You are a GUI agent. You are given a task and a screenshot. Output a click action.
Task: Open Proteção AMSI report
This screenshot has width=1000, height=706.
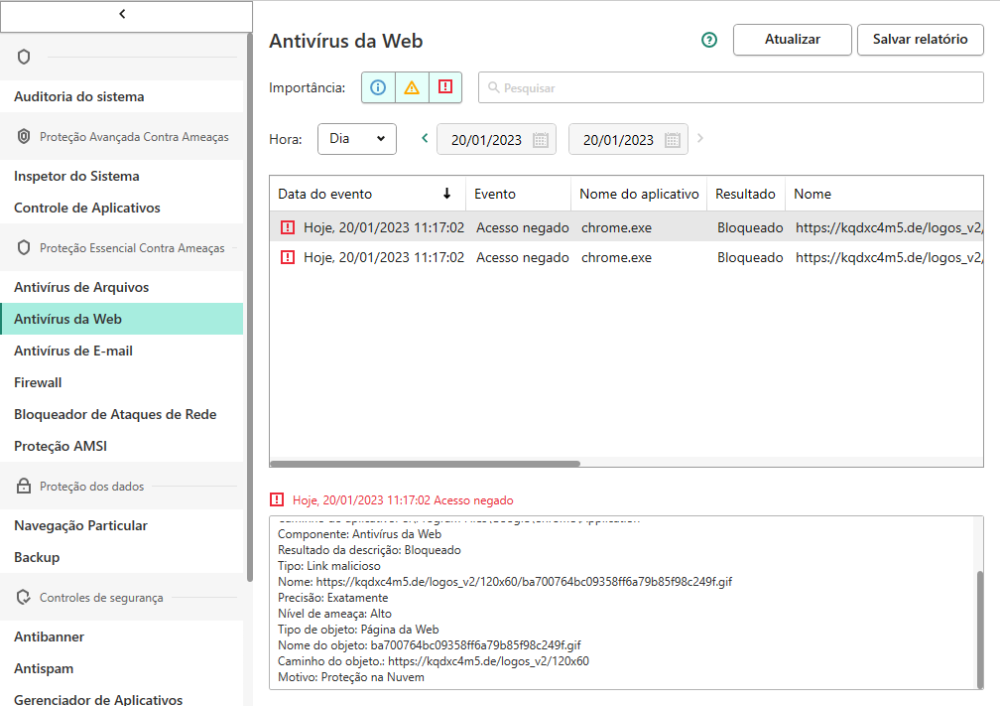[x=121, y=446]
